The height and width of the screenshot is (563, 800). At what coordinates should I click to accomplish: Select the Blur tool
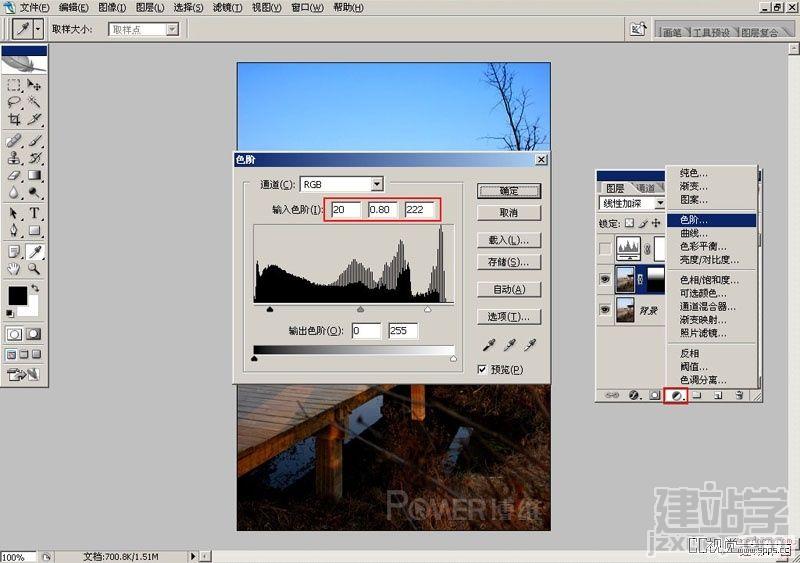(x=14, y=192)
